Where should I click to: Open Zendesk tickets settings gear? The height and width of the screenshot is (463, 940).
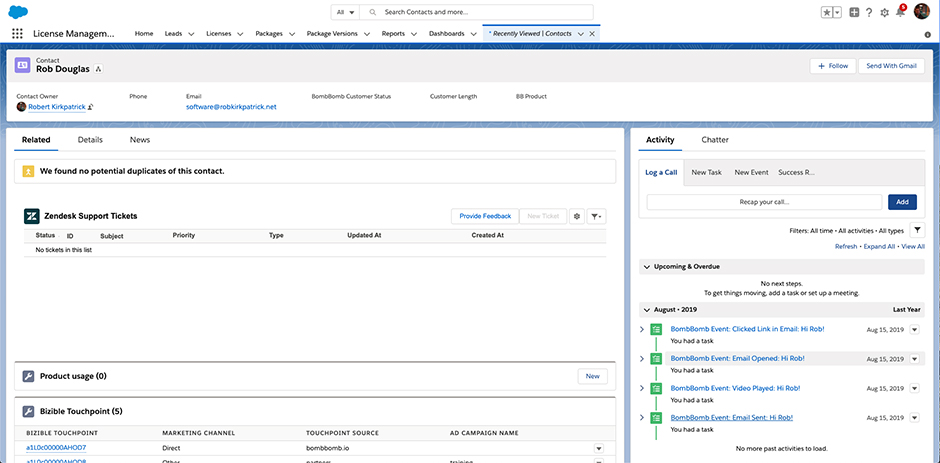click(577, 217)
